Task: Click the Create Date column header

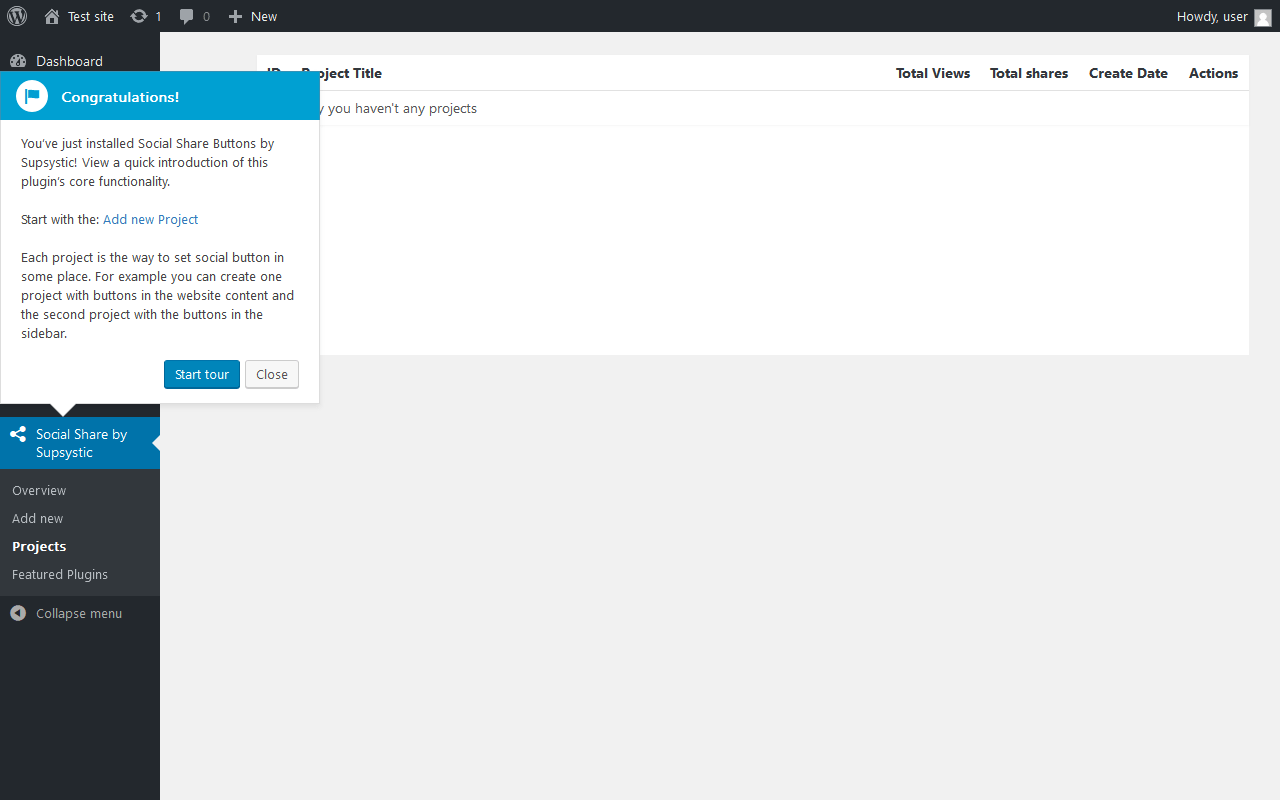Action: pos(1128,73)
